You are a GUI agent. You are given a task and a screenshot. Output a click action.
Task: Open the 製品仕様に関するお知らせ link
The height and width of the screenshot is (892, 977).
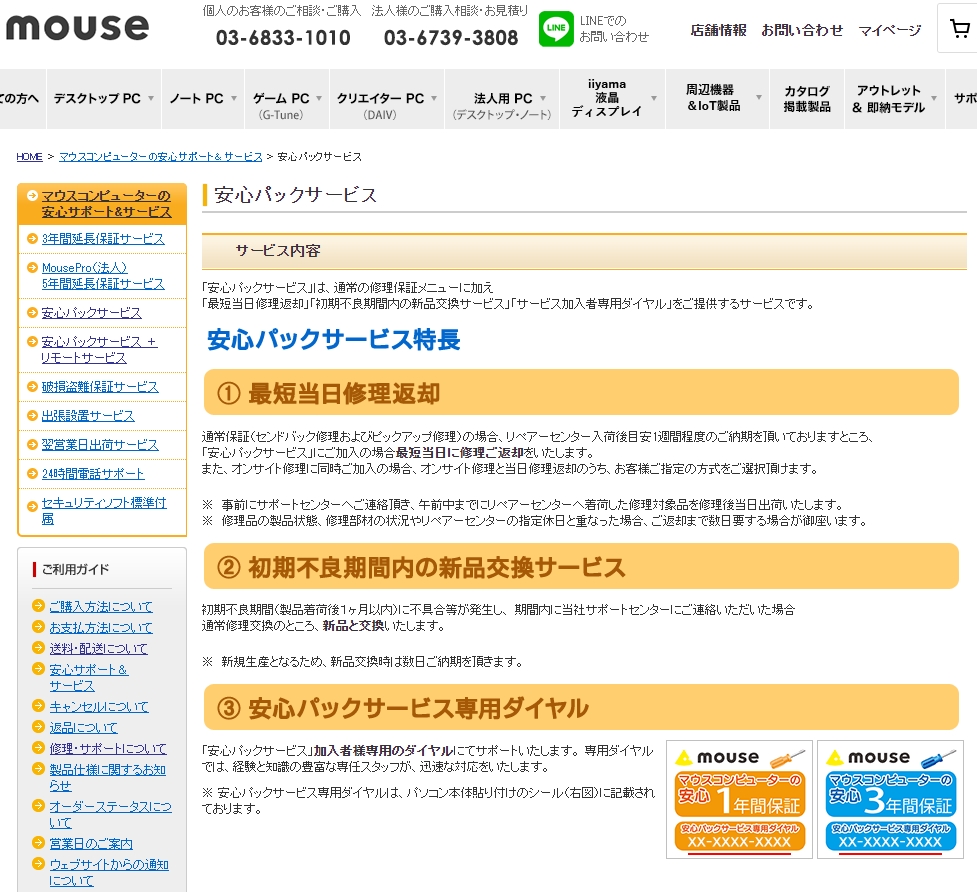[108, 777]
